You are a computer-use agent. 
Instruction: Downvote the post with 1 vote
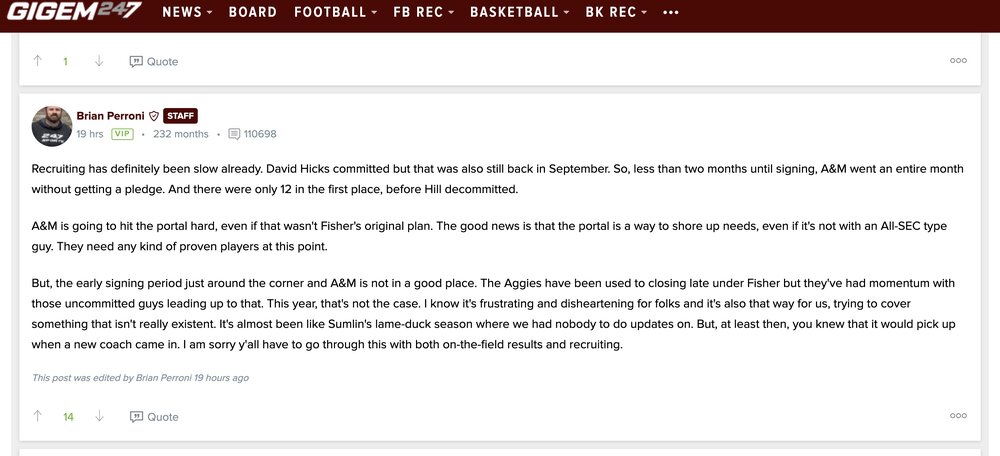click(x=99, y=61)
